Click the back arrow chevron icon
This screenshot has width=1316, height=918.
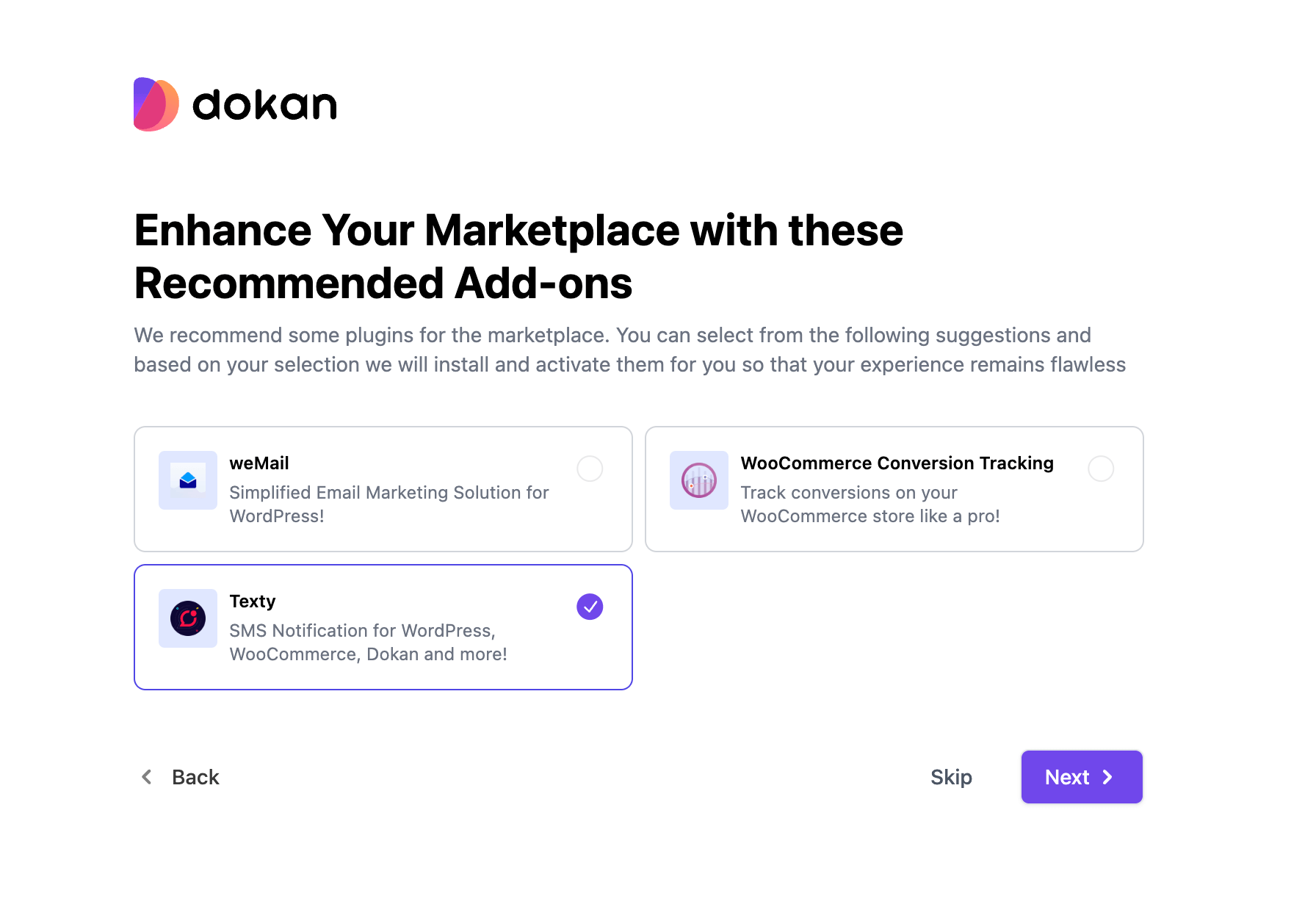147,777
